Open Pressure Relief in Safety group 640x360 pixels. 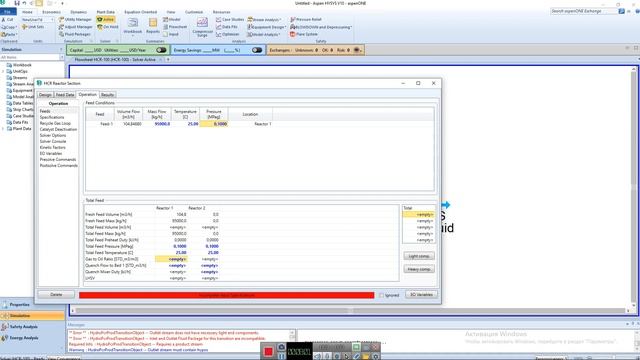(306, 19)
